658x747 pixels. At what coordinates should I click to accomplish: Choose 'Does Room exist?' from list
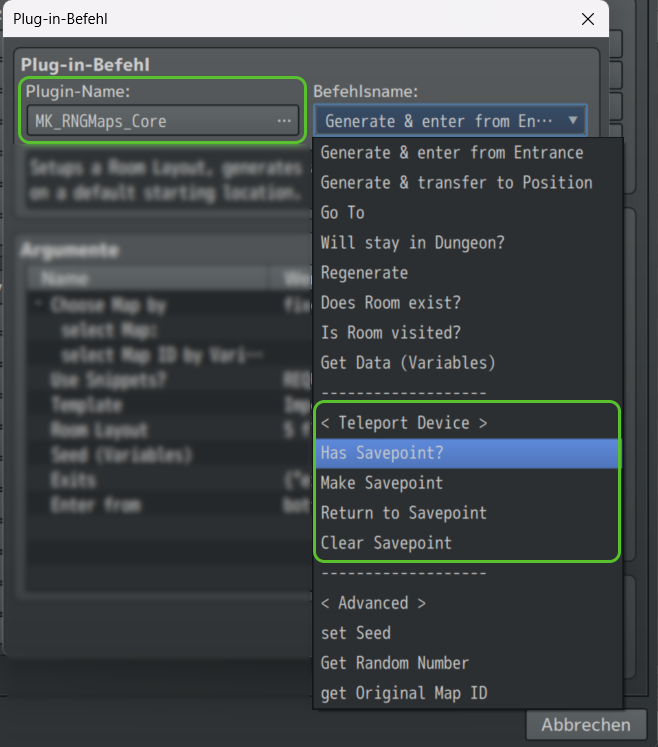[x=468, y=303]
